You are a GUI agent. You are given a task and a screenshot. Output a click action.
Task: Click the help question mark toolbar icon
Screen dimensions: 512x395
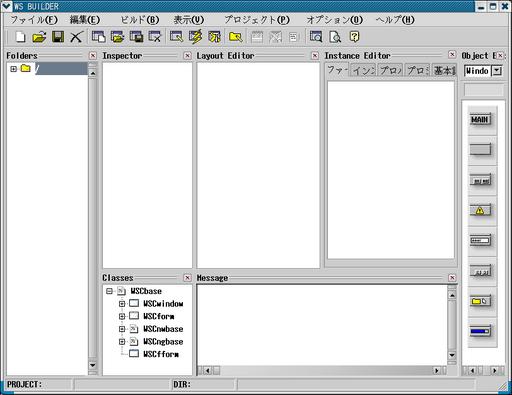click(354, 37)
